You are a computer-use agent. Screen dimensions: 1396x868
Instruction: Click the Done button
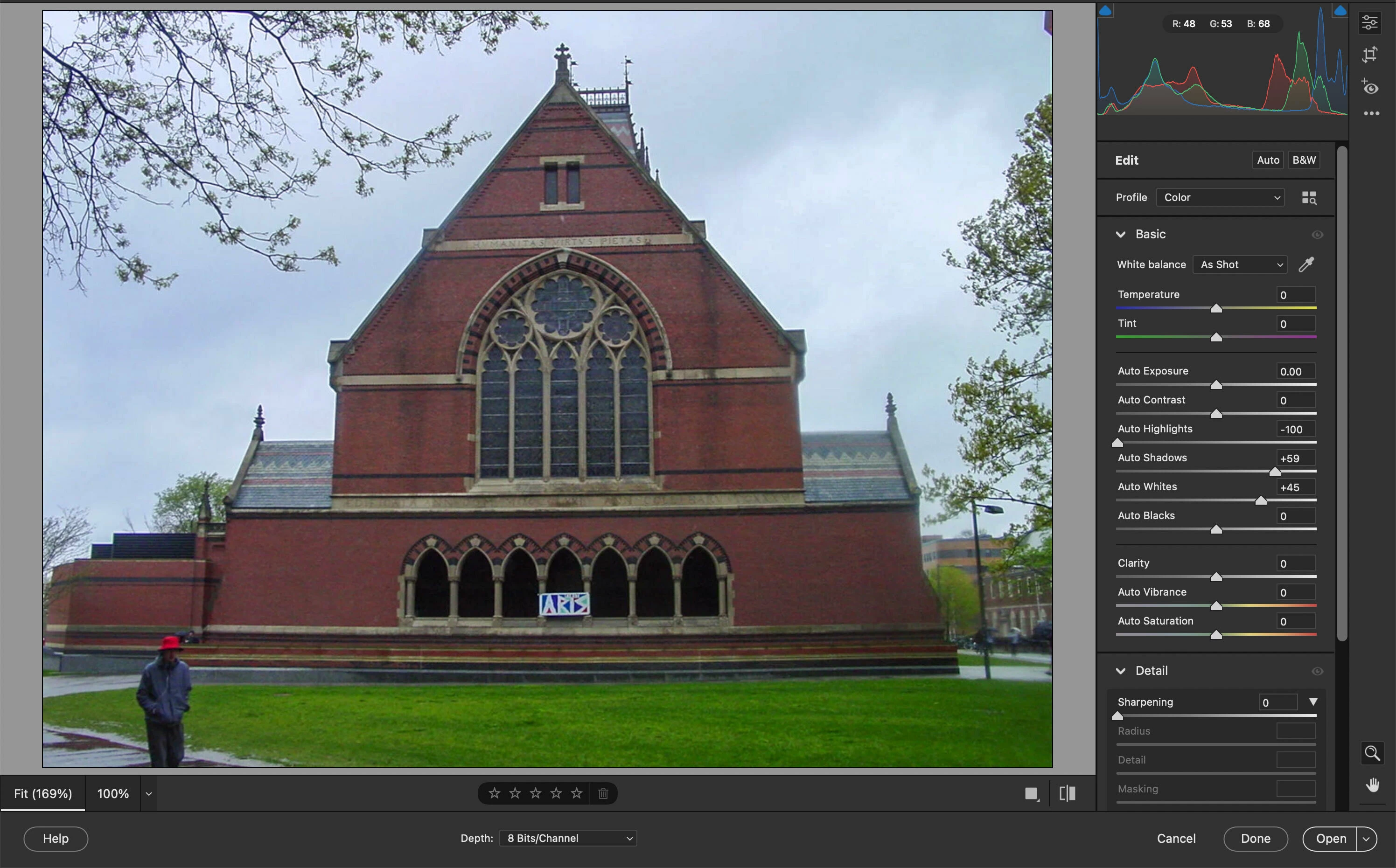pos(1255,838)
